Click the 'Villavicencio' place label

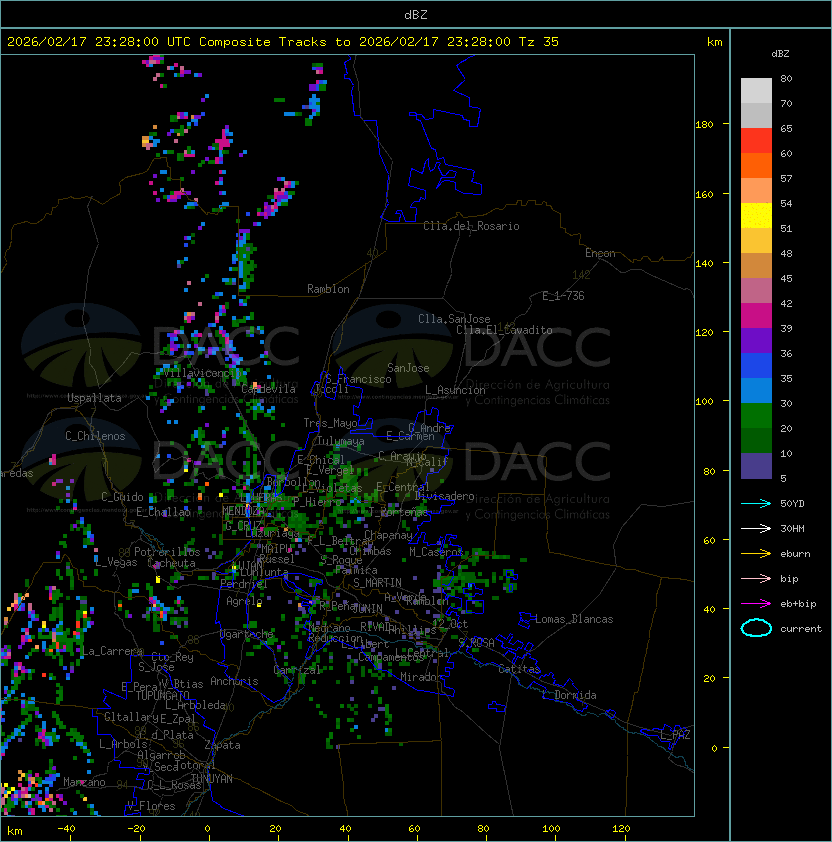[201, 372]
